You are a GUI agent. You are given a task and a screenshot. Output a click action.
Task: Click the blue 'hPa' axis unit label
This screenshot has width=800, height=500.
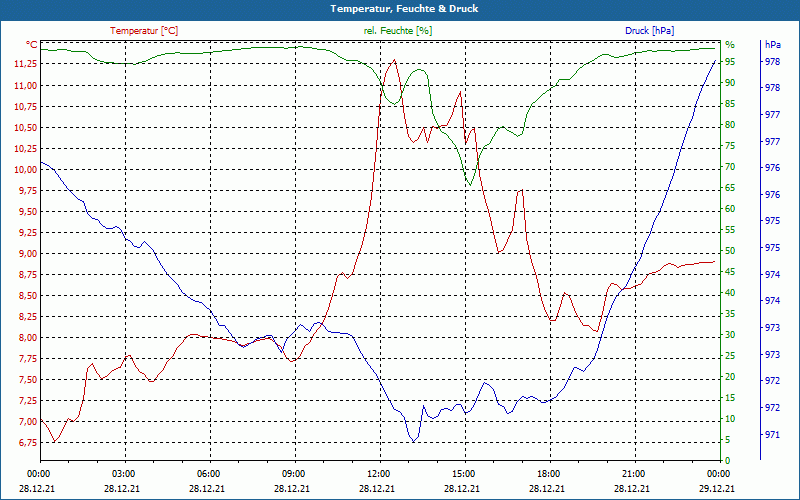click(x=772, y=45)
